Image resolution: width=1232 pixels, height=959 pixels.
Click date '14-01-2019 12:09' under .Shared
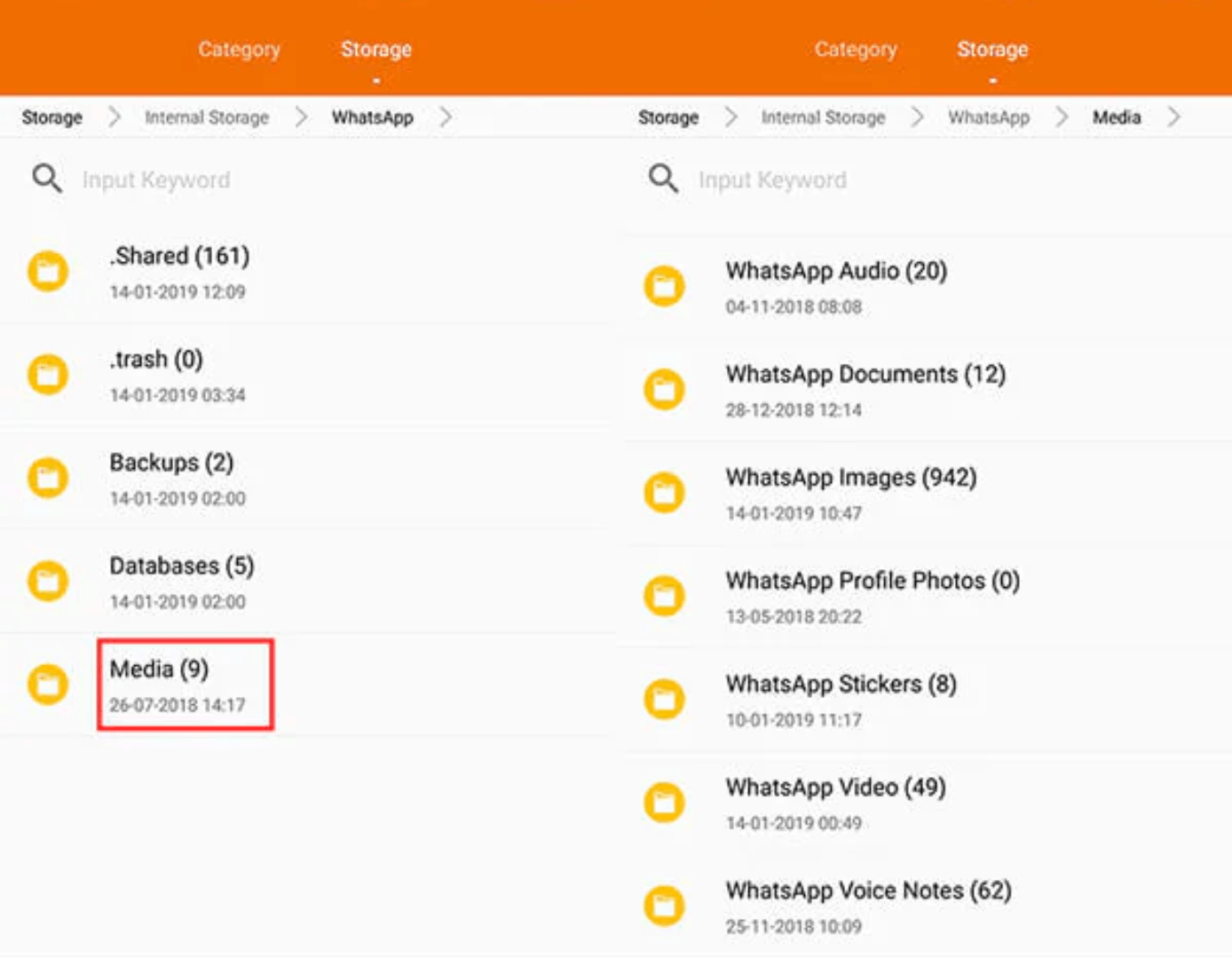pos(178,292)
